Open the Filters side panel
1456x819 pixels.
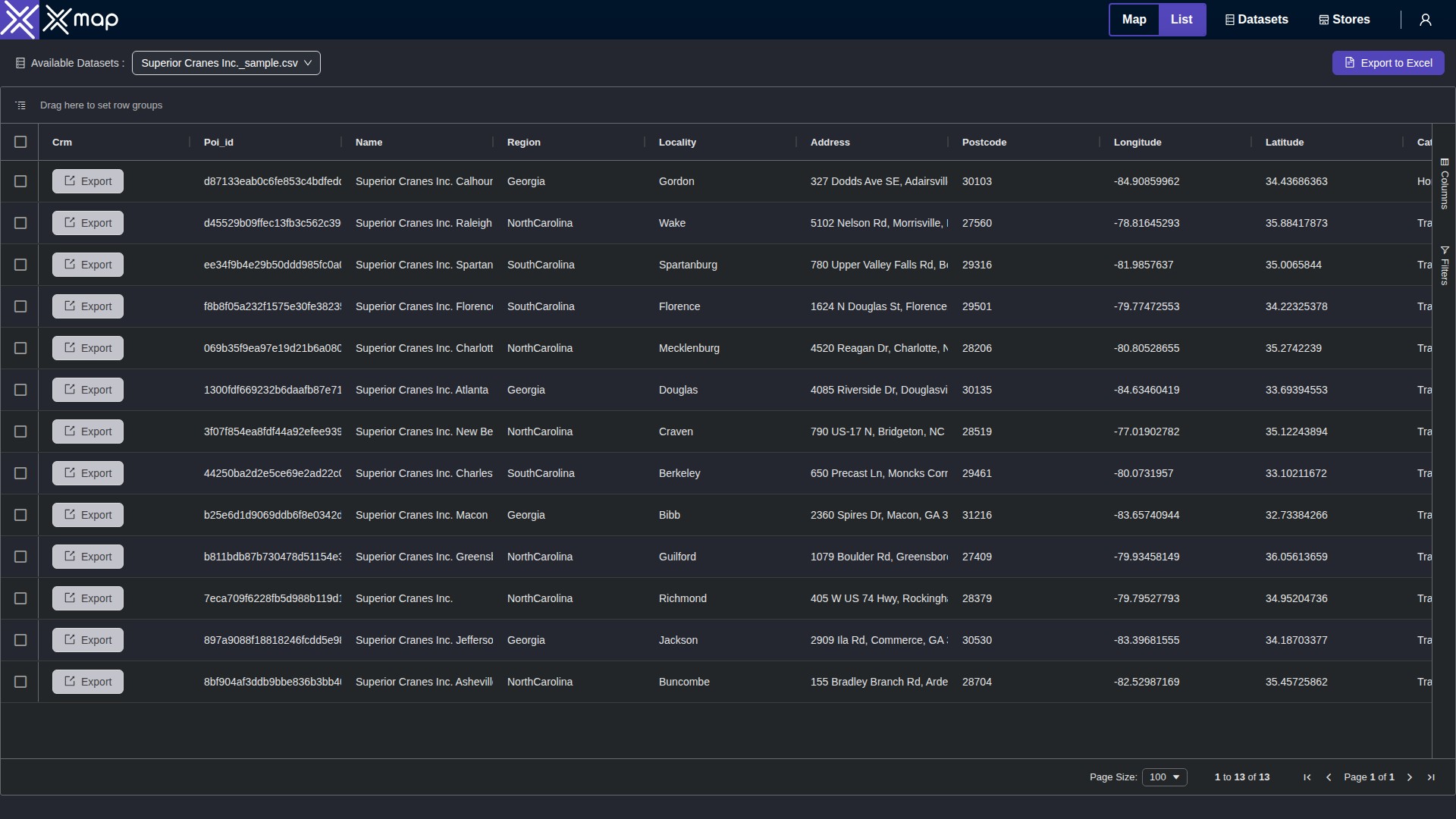click(x=1444, y=265)
